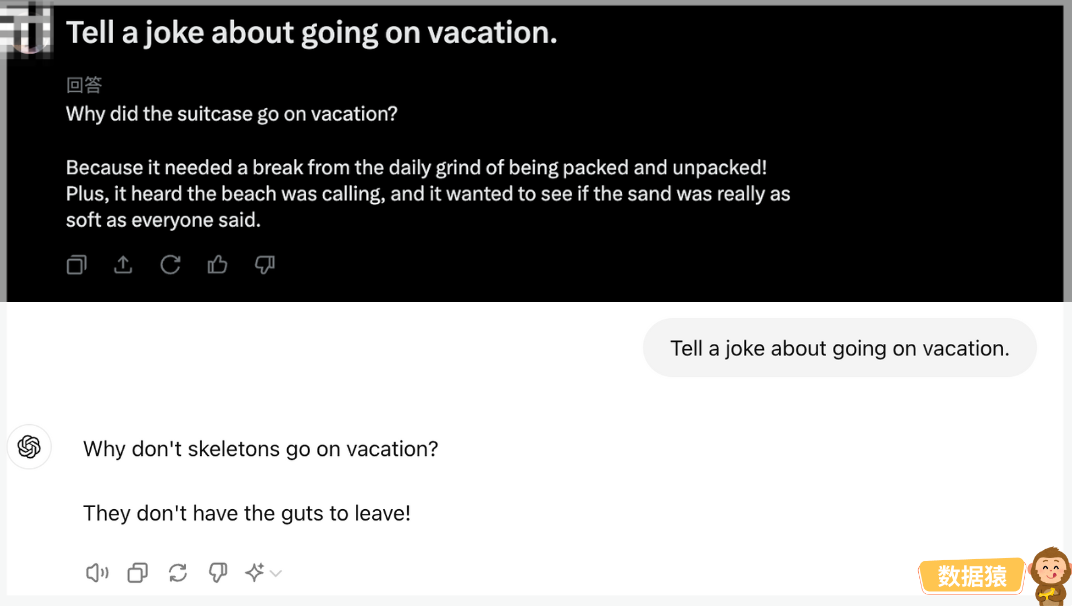Thumbs up the suitcase joke

(x=217, y=265)
